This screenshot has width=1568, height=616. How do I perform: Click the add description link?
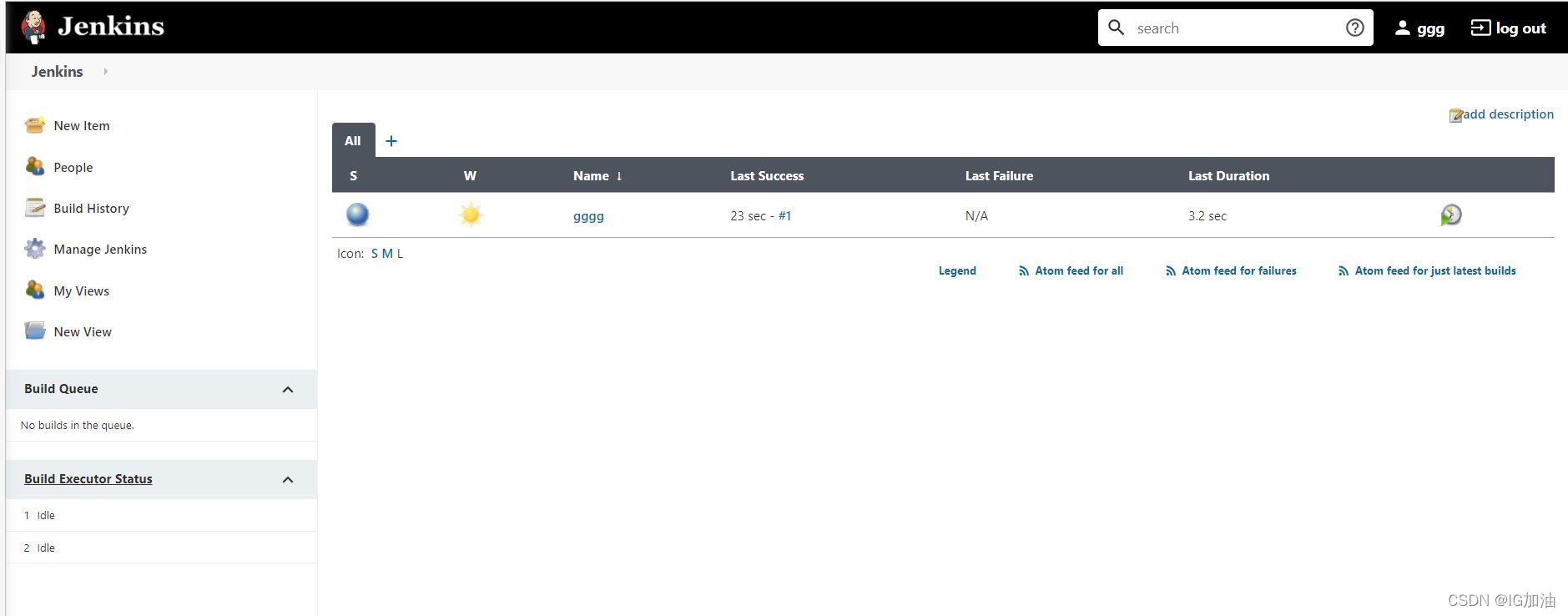pos(1508,114)
